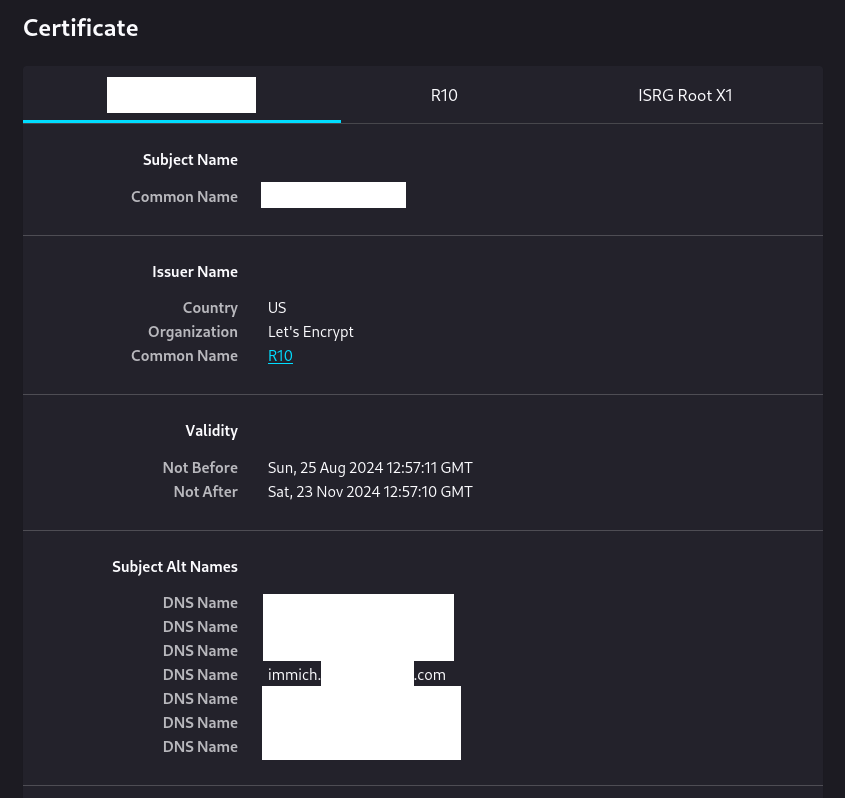
Task: Follow the R10 issuer common name link
Action: [x=280, y=356]
